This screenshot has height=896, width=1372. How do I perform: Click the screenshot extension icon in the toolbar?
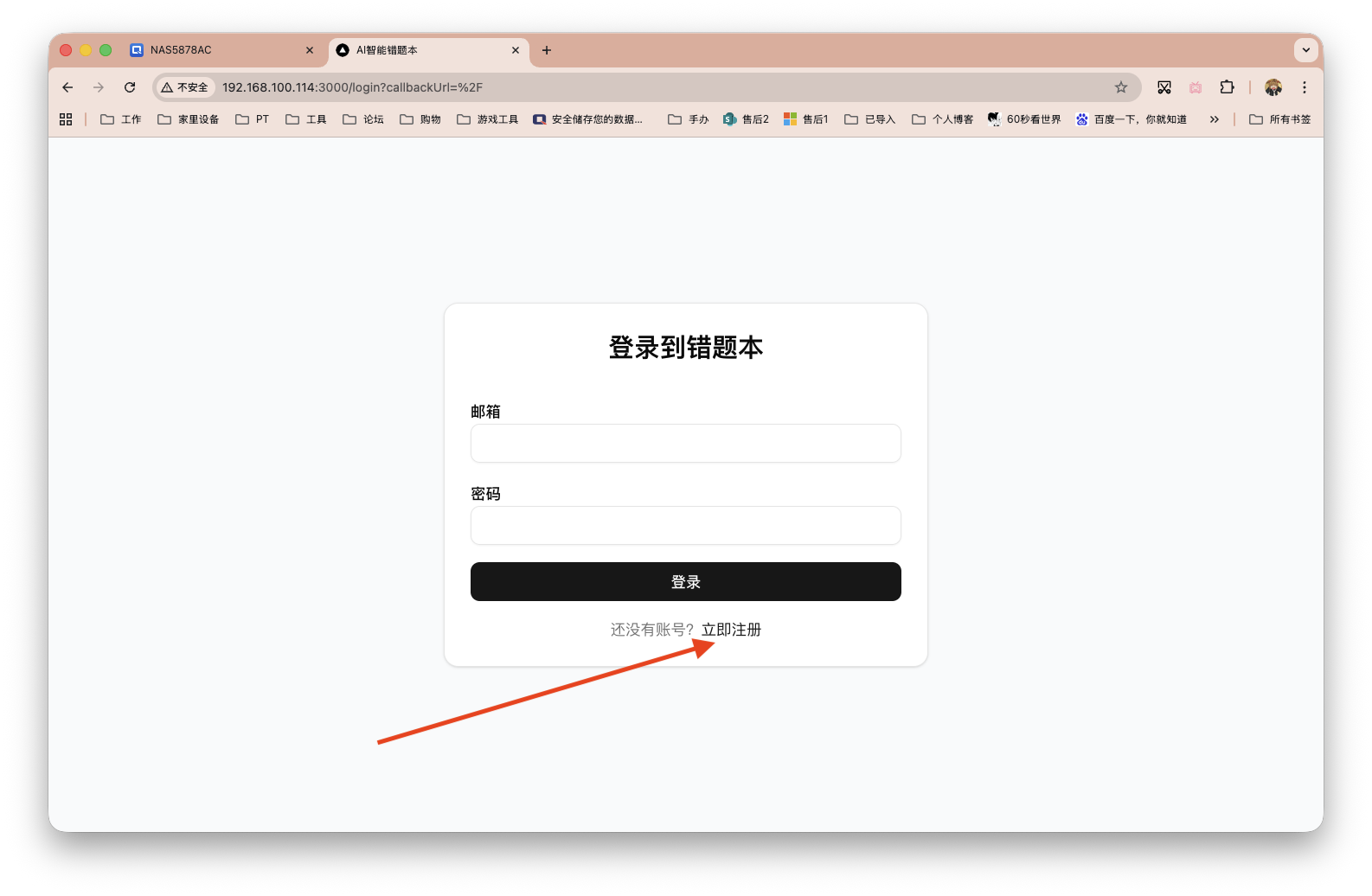1164,87
